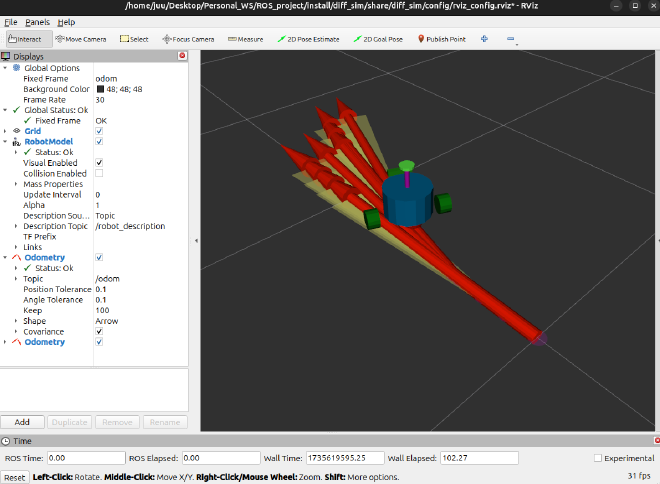The image size is (660, 484).
Task: Click the RobotModel robot icon
Action: tap(16, 142)
